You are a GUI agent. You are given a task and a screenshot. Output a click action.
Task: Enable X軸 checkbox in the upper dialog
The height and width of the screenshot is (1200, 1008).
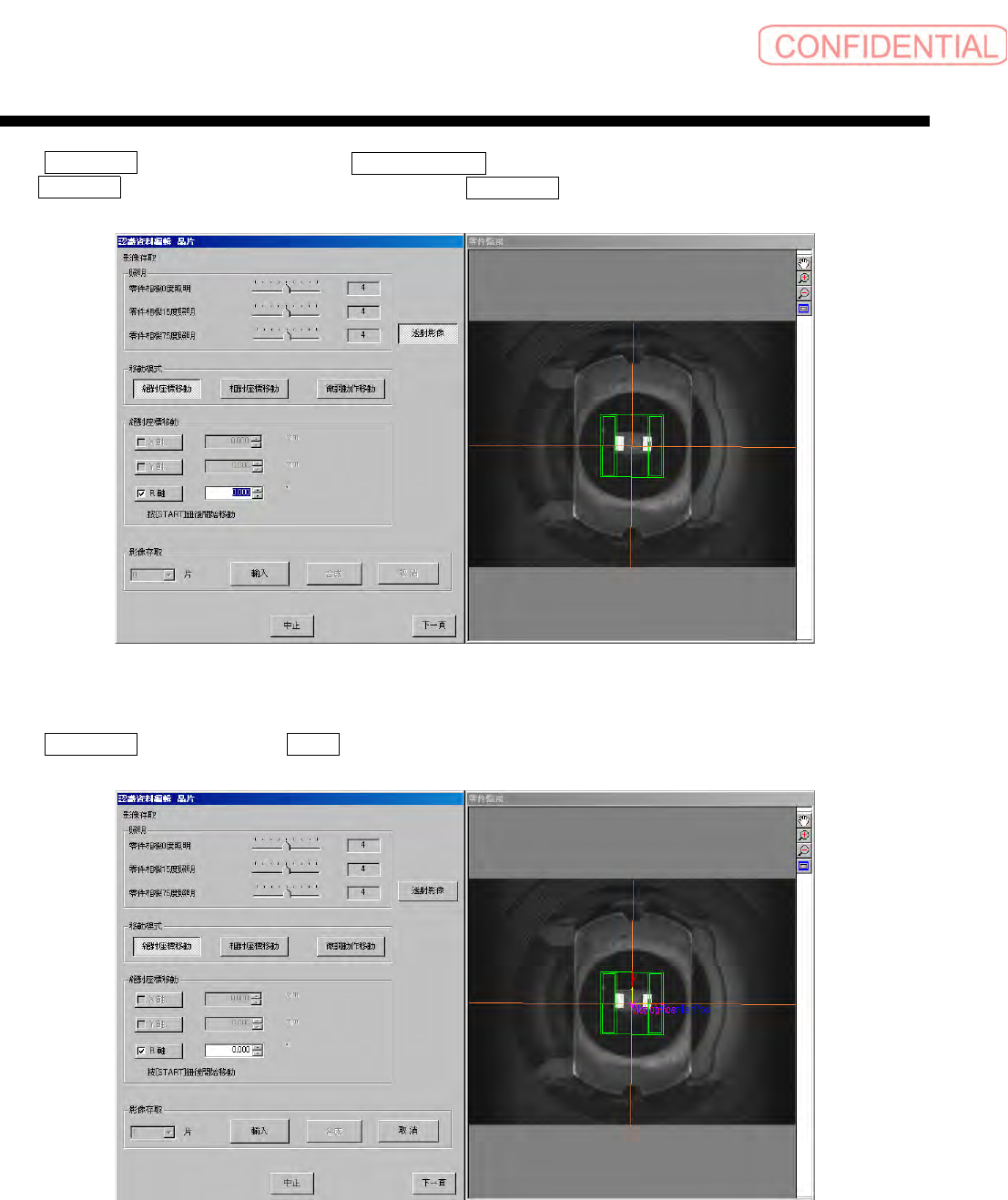tap(141, 442)
